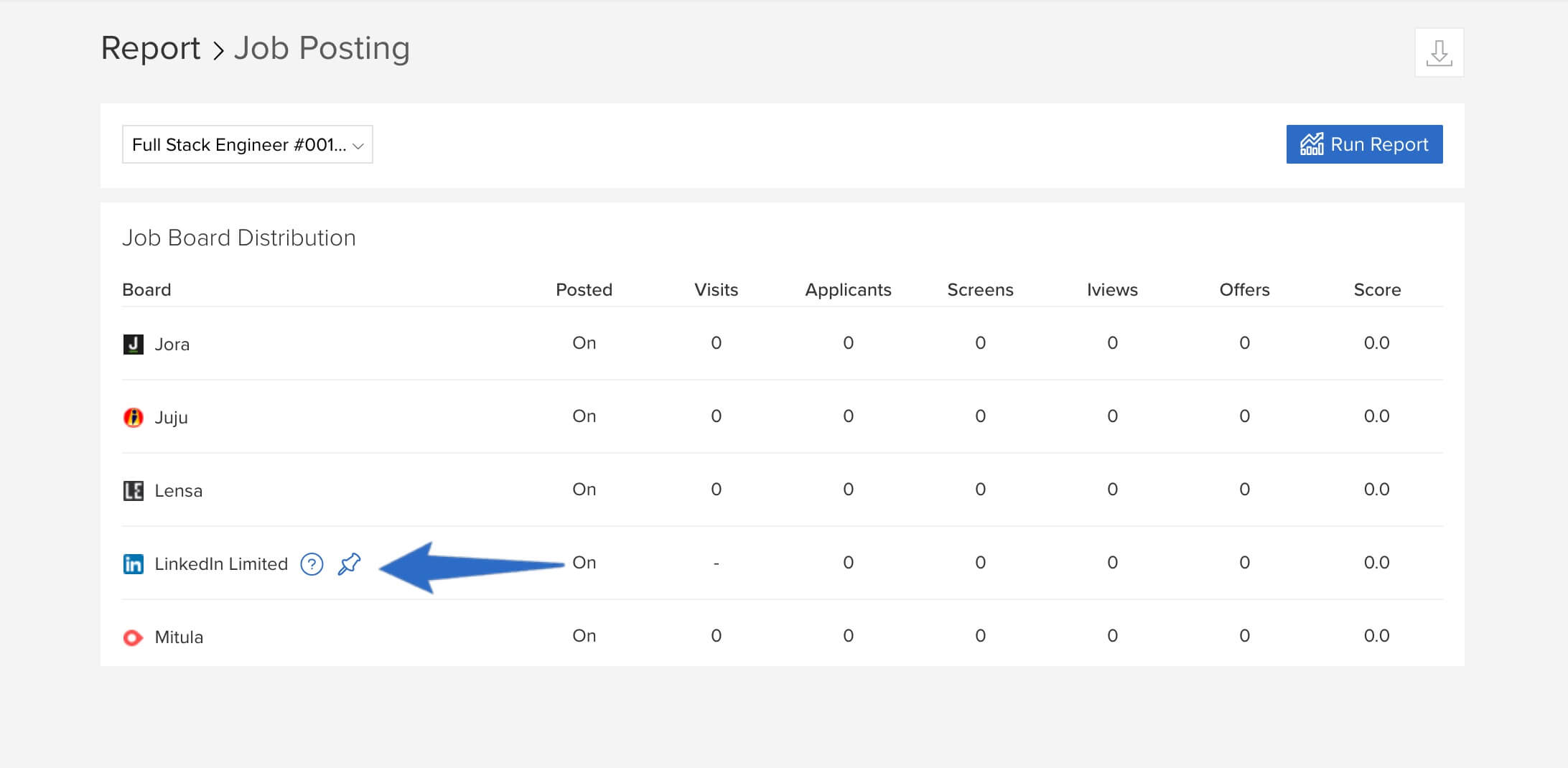Click the Score 0.0 for Lensa

point(1377,490)
